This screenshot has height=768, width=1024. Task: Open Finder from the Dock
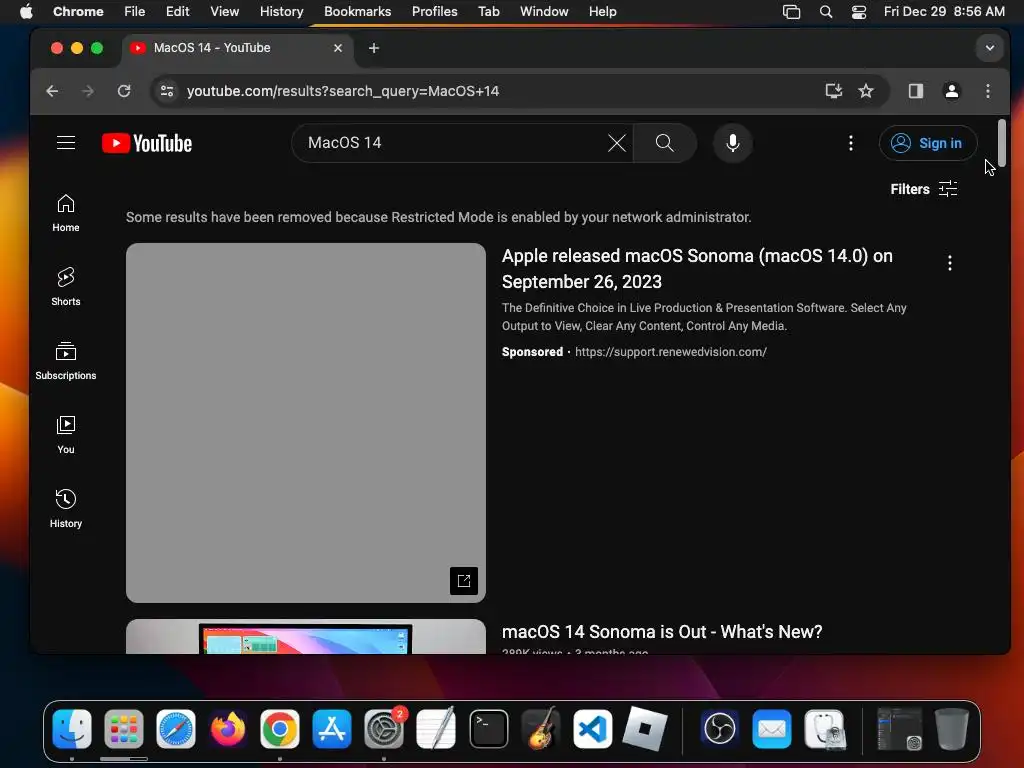(72, 729)
